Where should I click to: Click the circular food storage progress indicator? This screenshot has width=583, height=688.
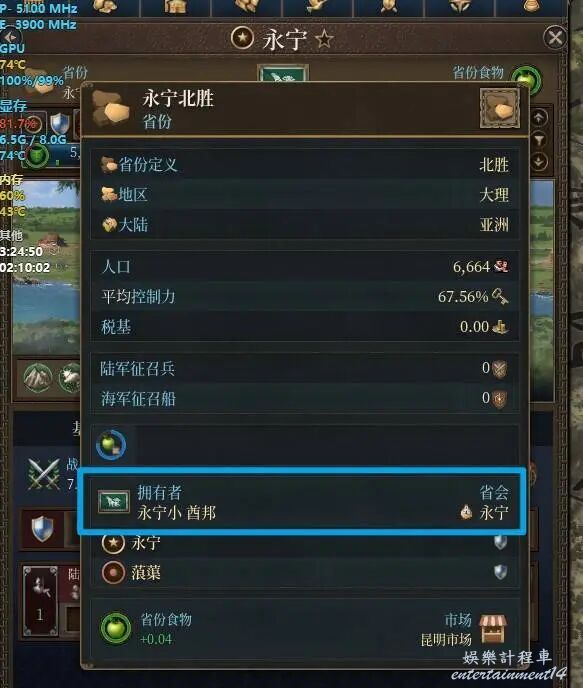point(111,445)
